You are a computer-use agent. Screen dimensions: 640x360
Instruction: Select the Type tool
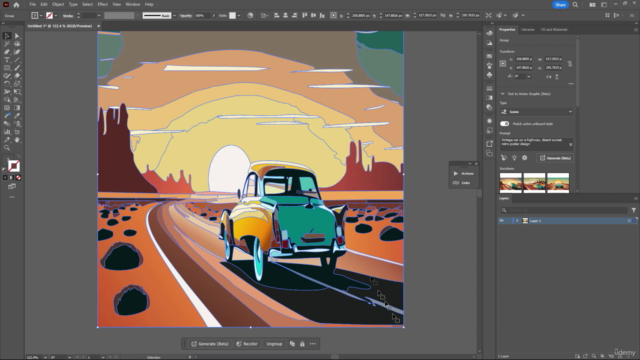pos(7,60)
